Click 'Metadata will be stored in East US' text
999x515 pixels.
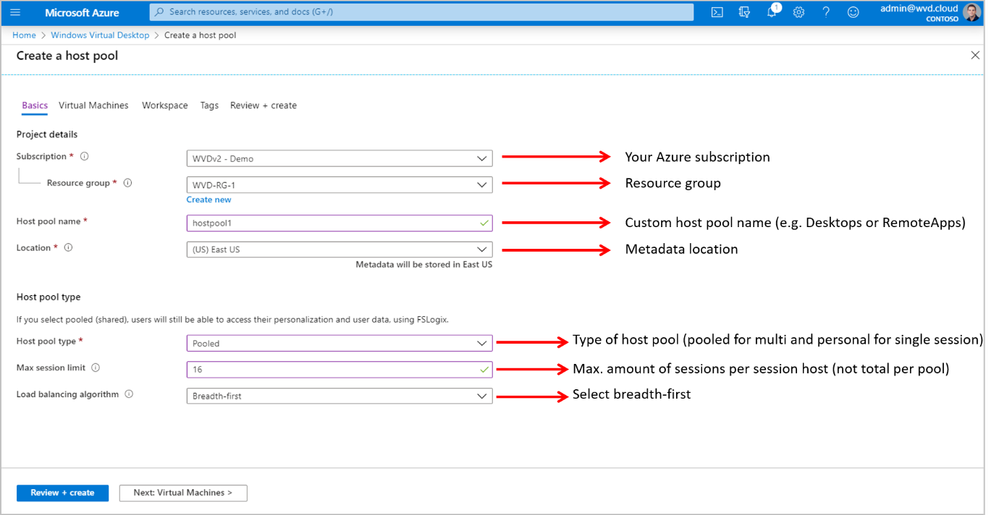coord(424,265)
